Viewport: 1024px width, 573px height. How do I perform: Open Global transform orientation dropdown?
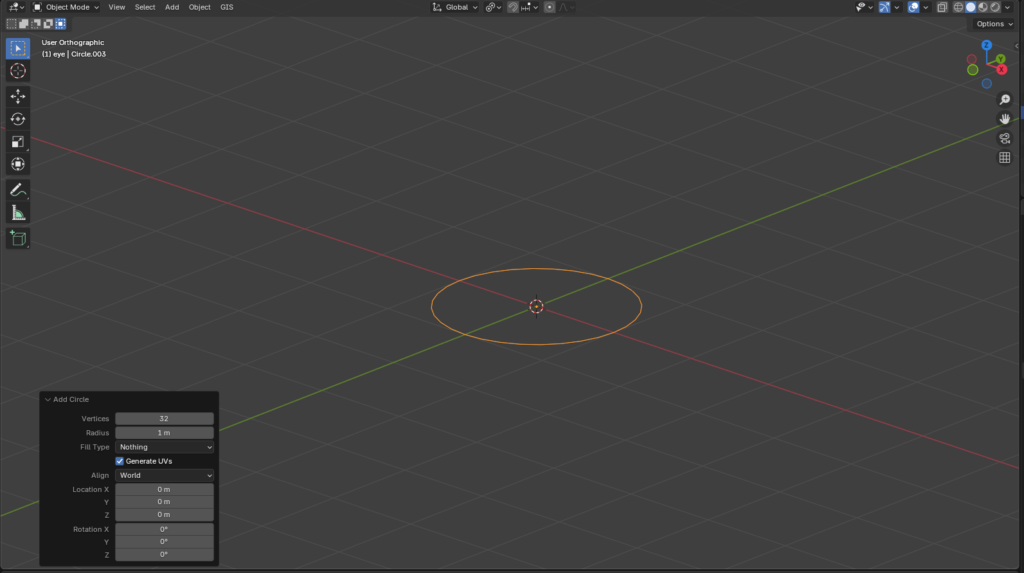pos(455,7)
